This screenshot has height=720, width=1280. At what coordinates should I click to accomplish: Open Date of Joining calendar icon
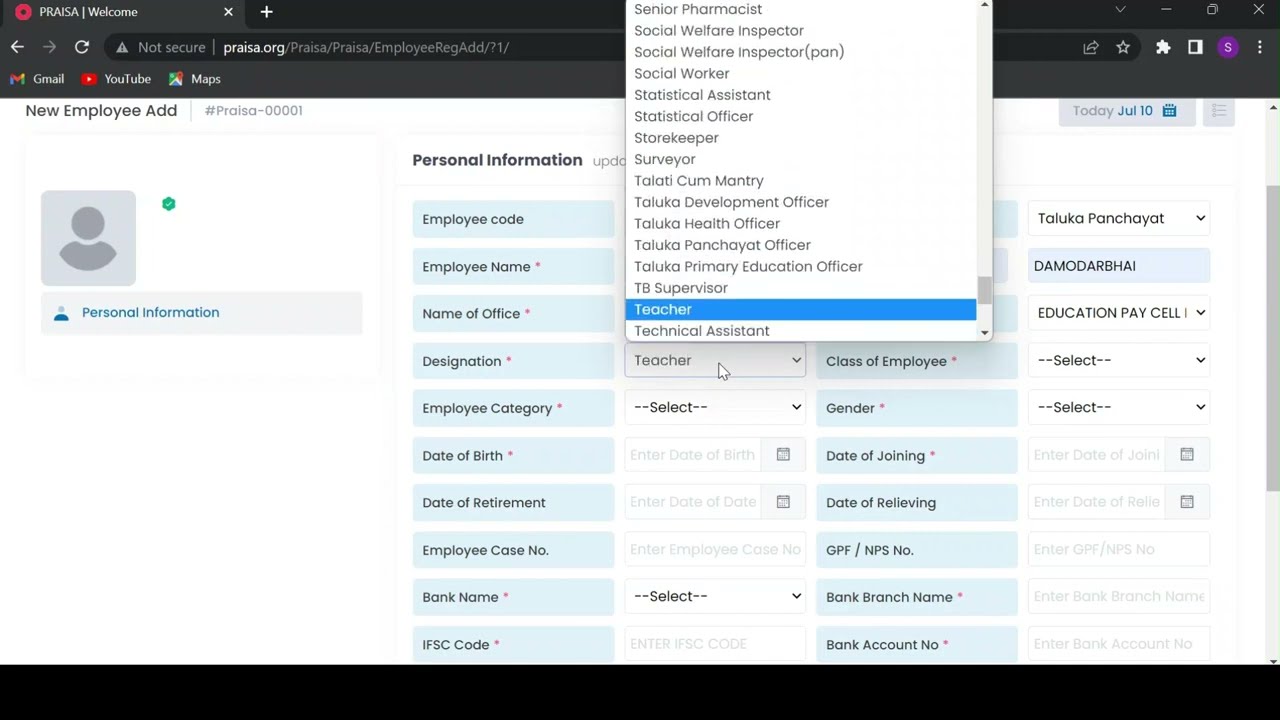click(x=1187, y=455)
